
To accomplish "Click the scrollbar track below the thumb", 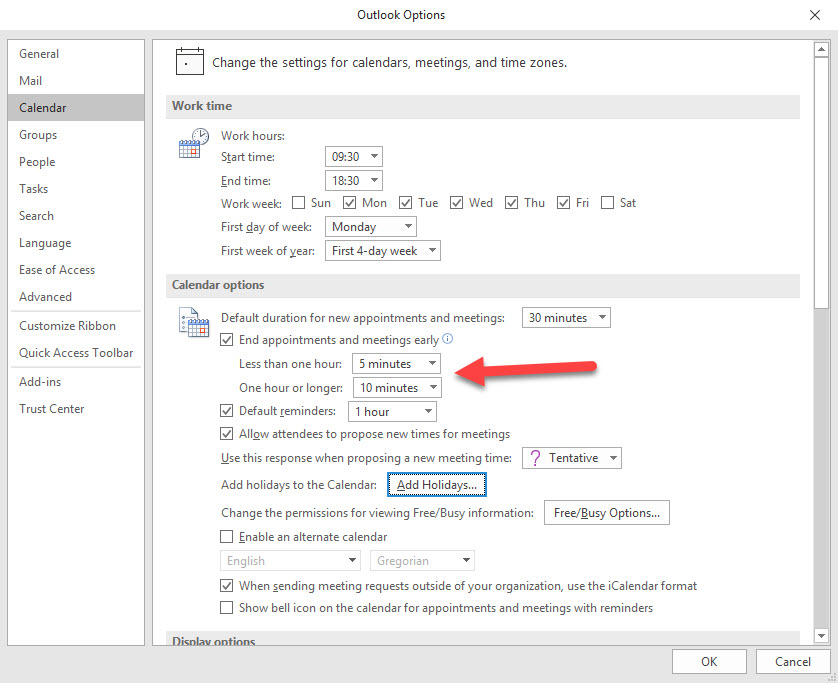I will [821, 468].
